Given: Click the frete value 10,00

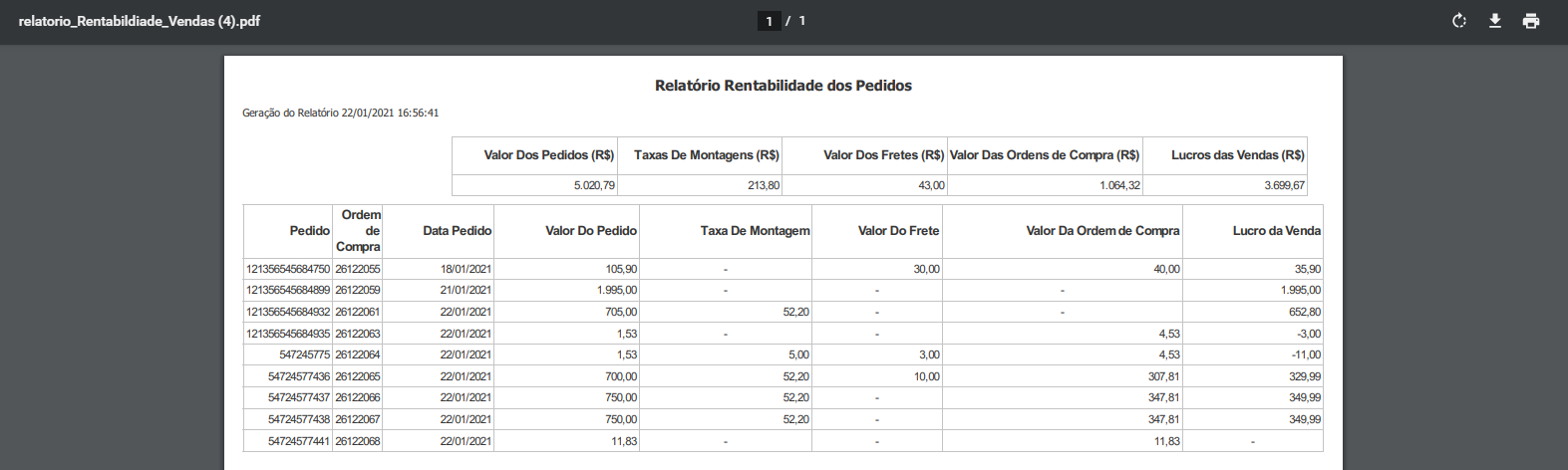Looking at the screenshot, I should (x=926, y=376).
